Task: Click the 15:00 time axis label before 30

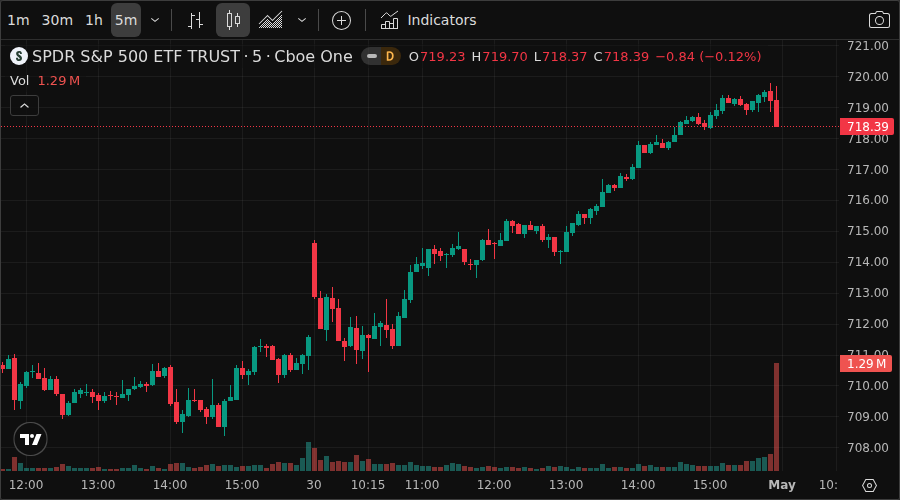Action: coord(242,485)
